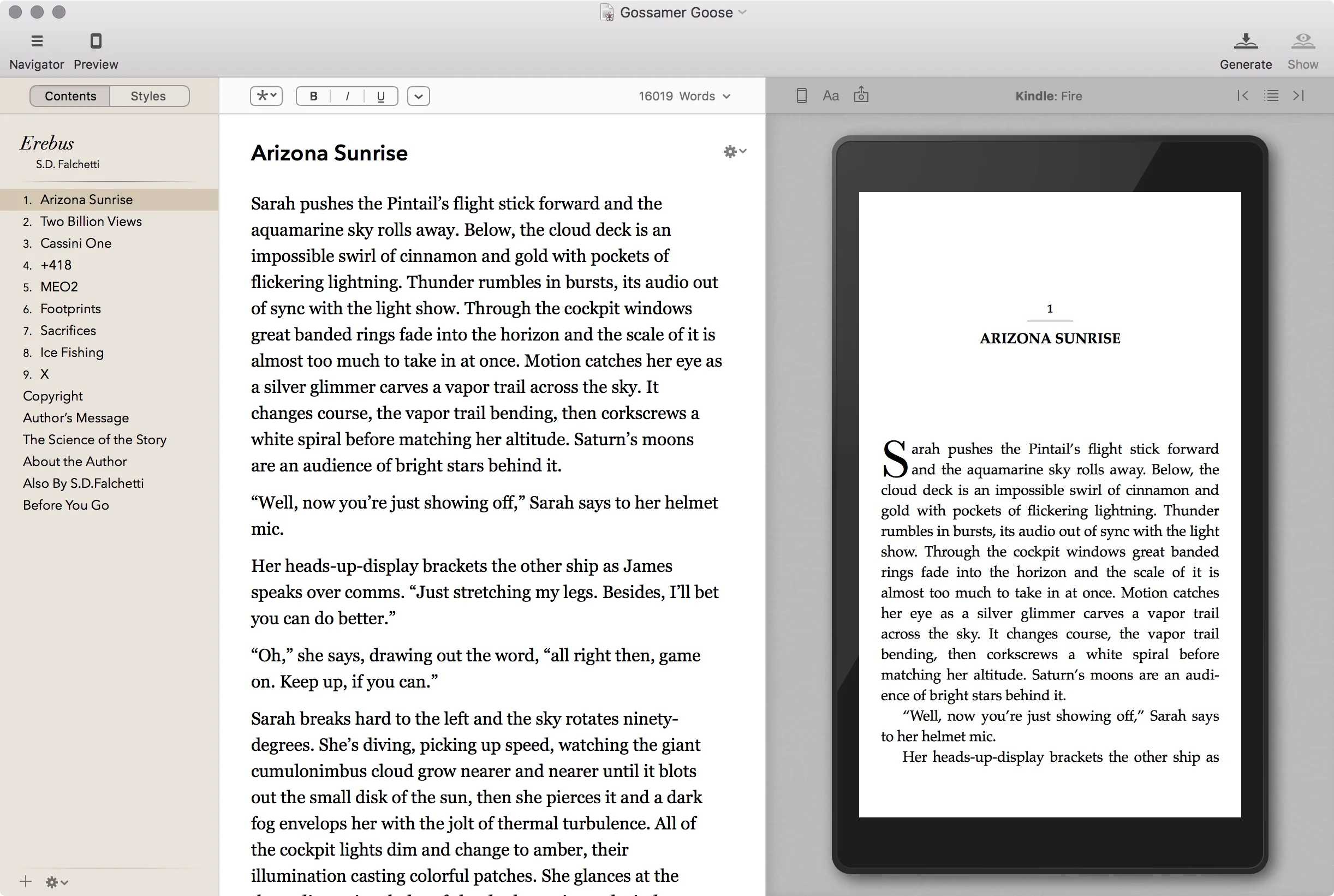
Task: Open The Science of the Story section
Action: point(109,439)
